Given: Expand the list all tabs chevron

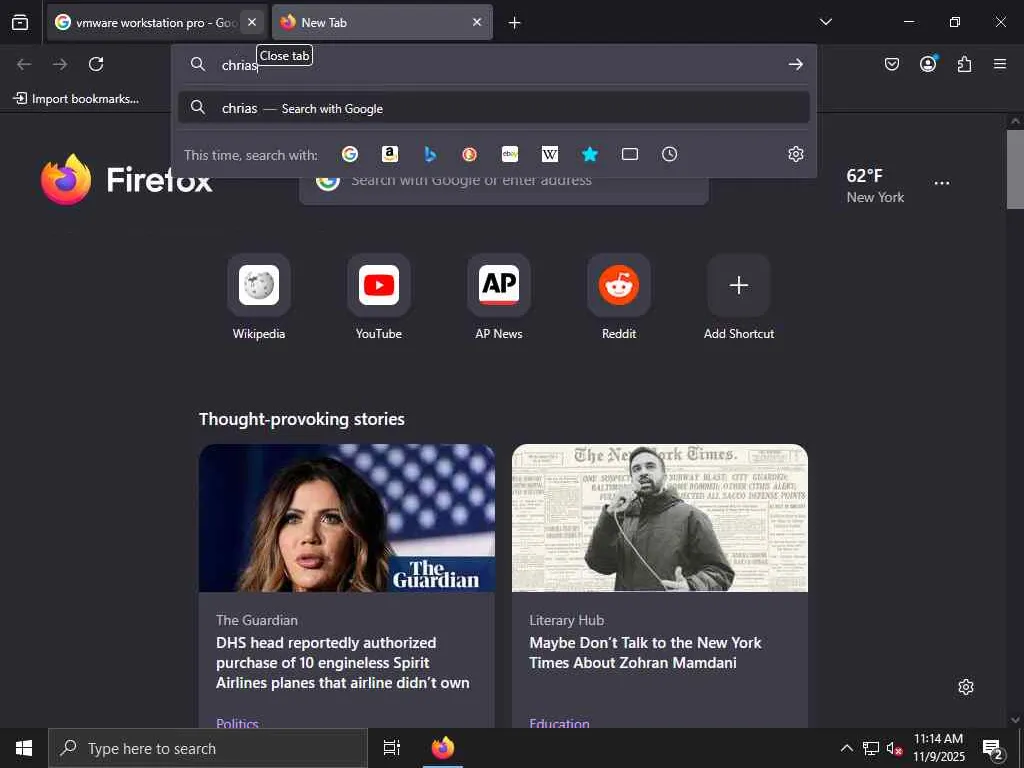Looking at the screenshot, I should point(825,22).
